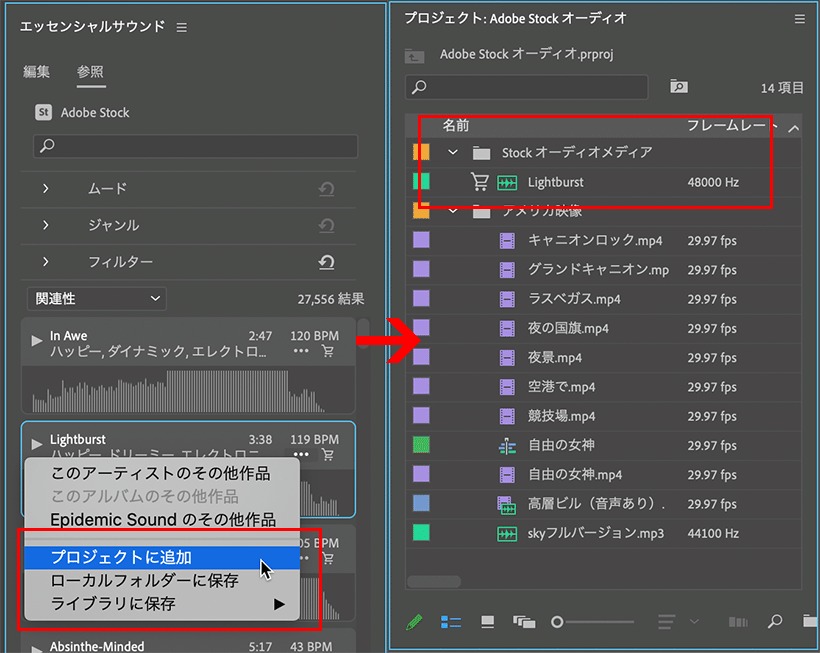Reset the ジャンル filter
820x653 pixels.
(326, 225)
